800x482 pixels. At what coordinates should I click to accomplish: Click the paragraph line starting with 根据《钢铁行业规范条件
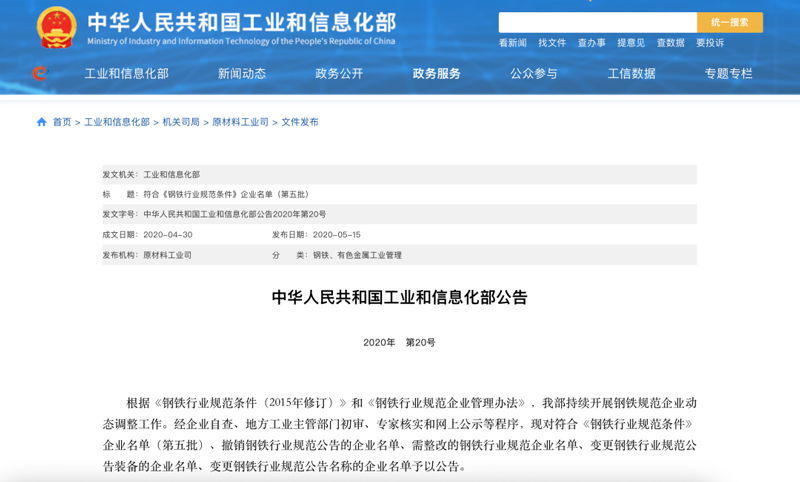(411, 403)
